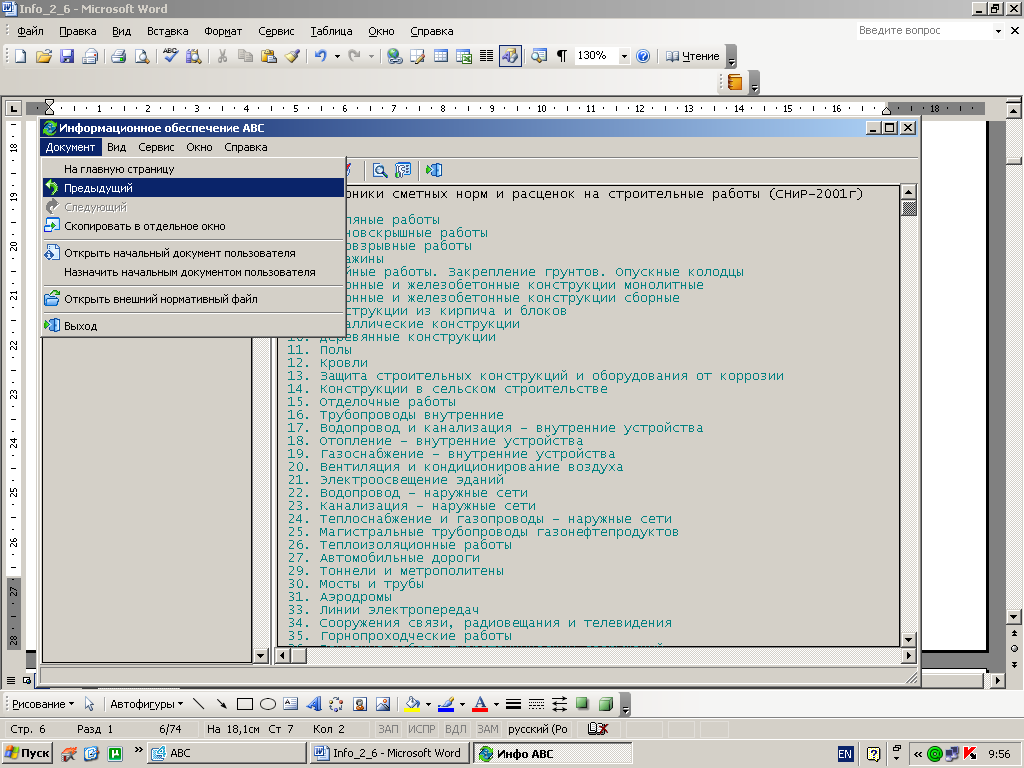Click the fill color paint bucket
The image size is (1024, 768).
411,704
